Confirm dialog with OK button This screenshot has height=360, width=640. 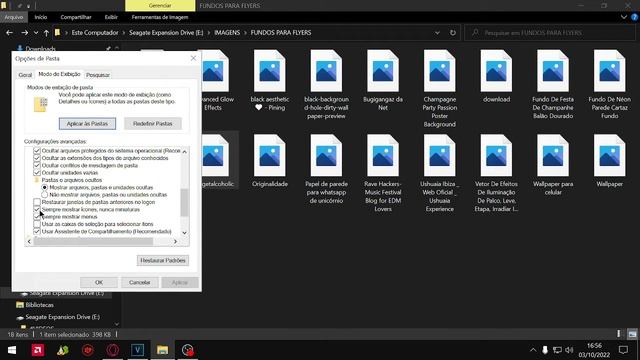click(x=99, y=282)
